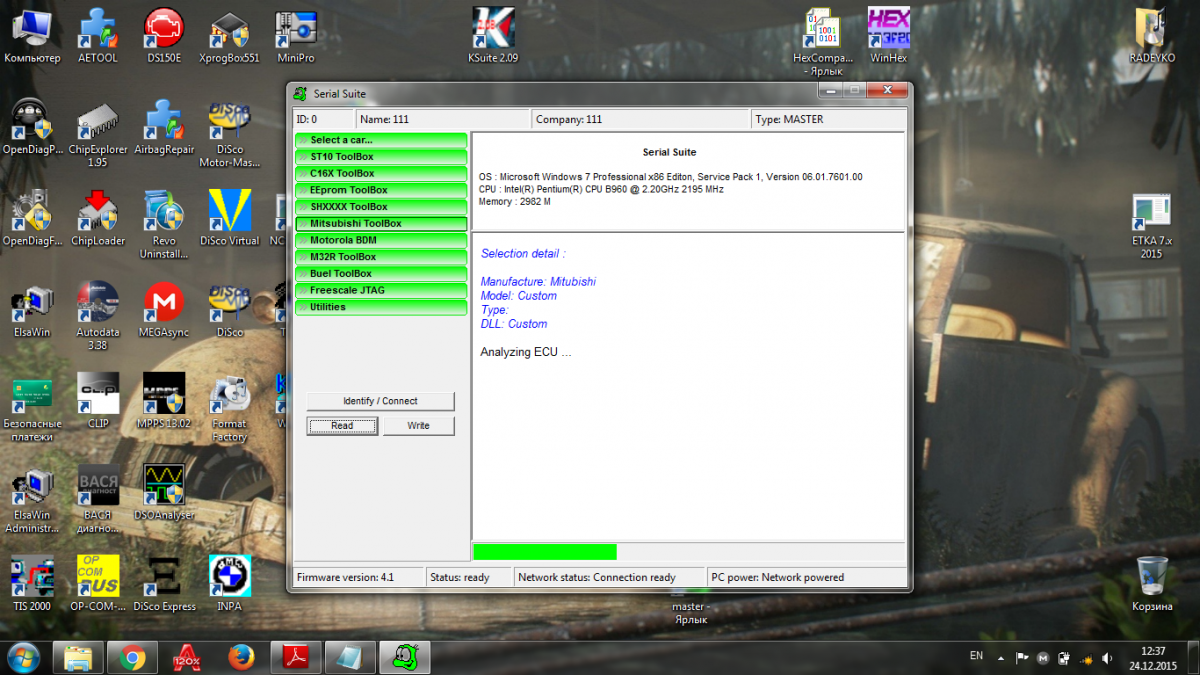Open the Action Center flag icon
The width and height of the screenshot is (1200, 675).
1023,658
